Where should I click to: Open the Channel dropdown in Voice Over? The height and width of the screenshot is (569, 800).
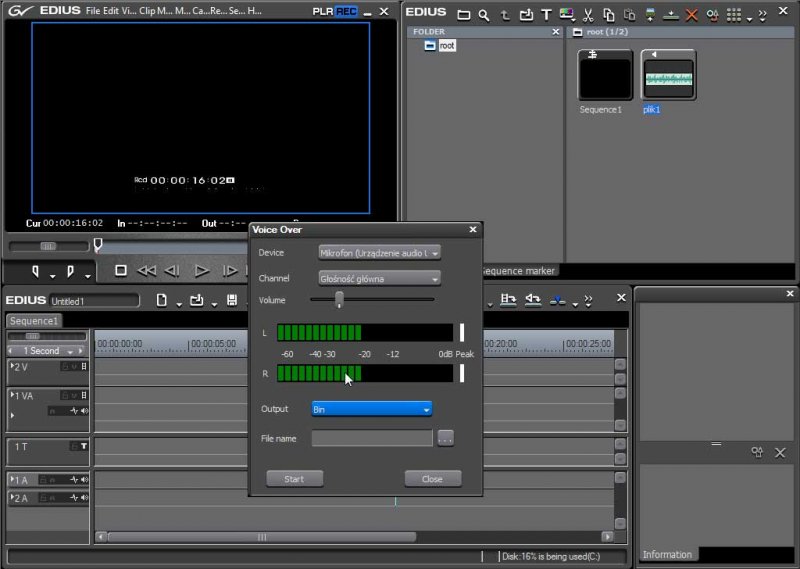tap(380, 278)
